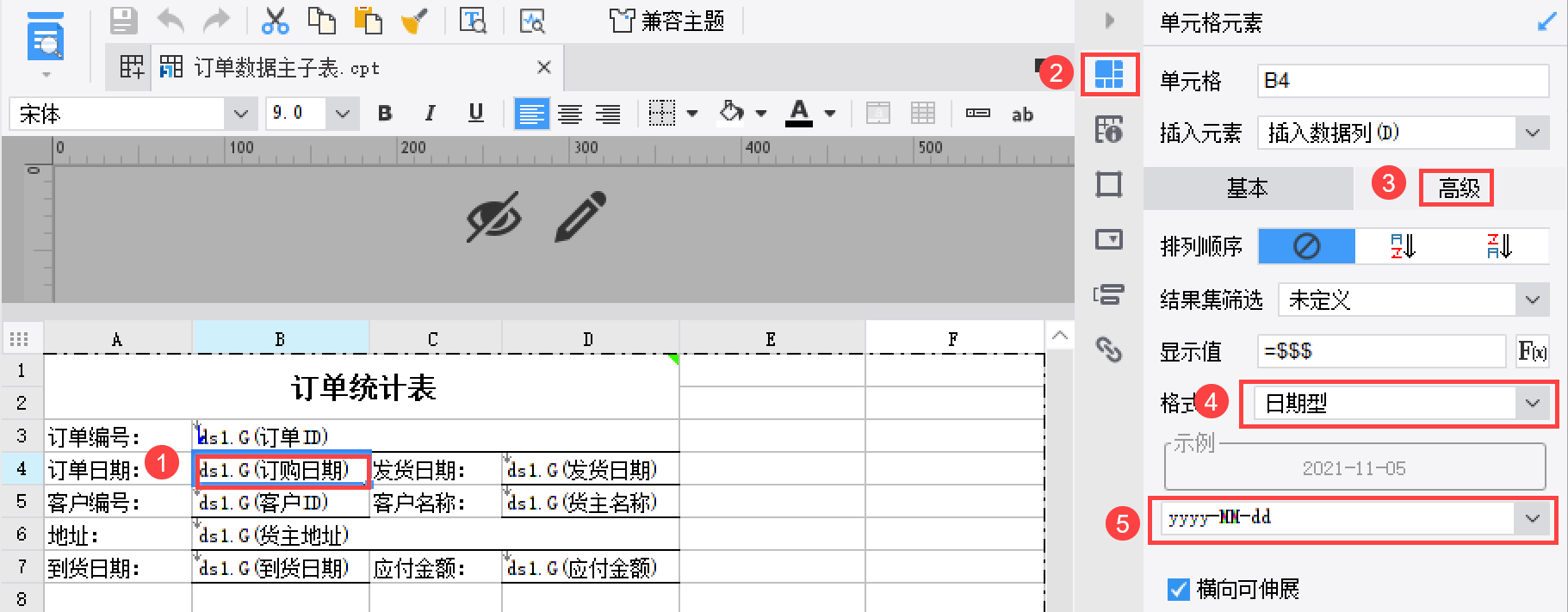The image size is (1568, 612).
Task: Open the cell attributes panel icon
Action: [x=1109, y=129]
